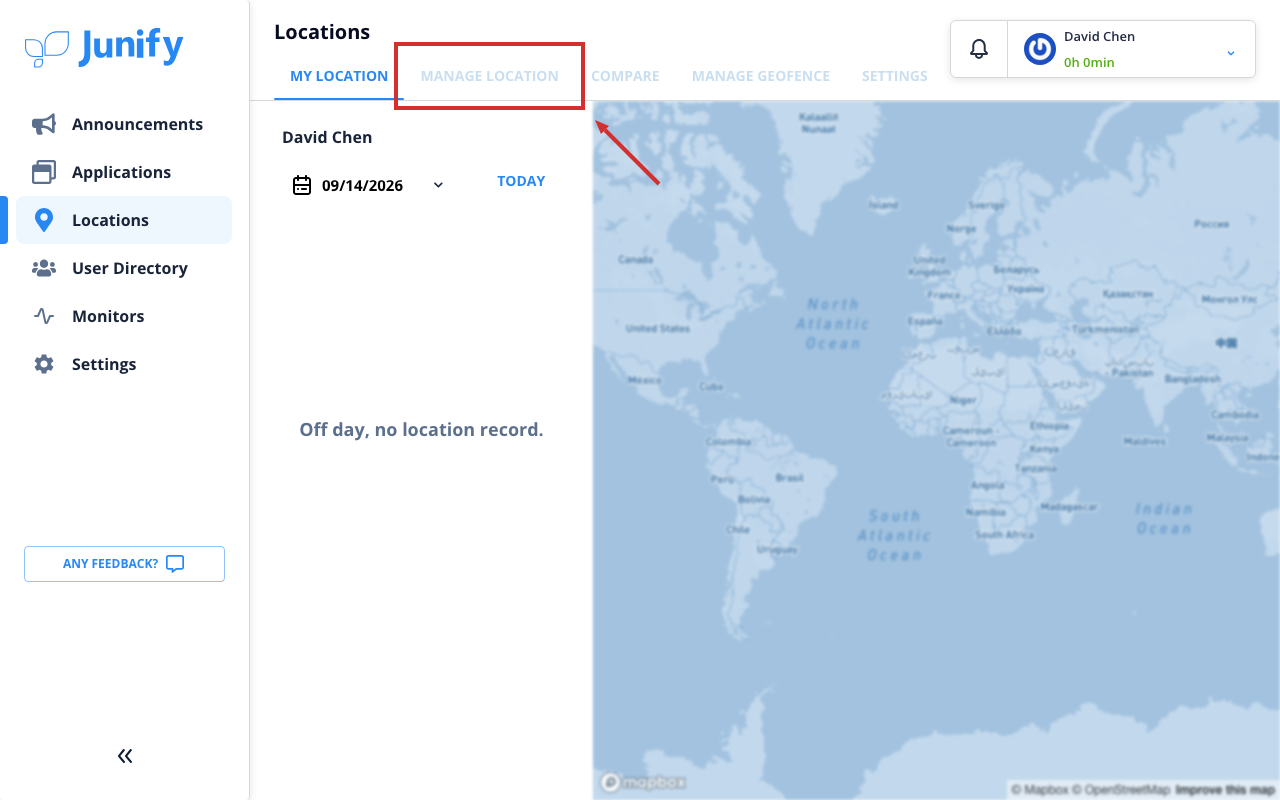Click North Atlantic Ocean on the map
Screen dimensions: 1280x800
832,323
